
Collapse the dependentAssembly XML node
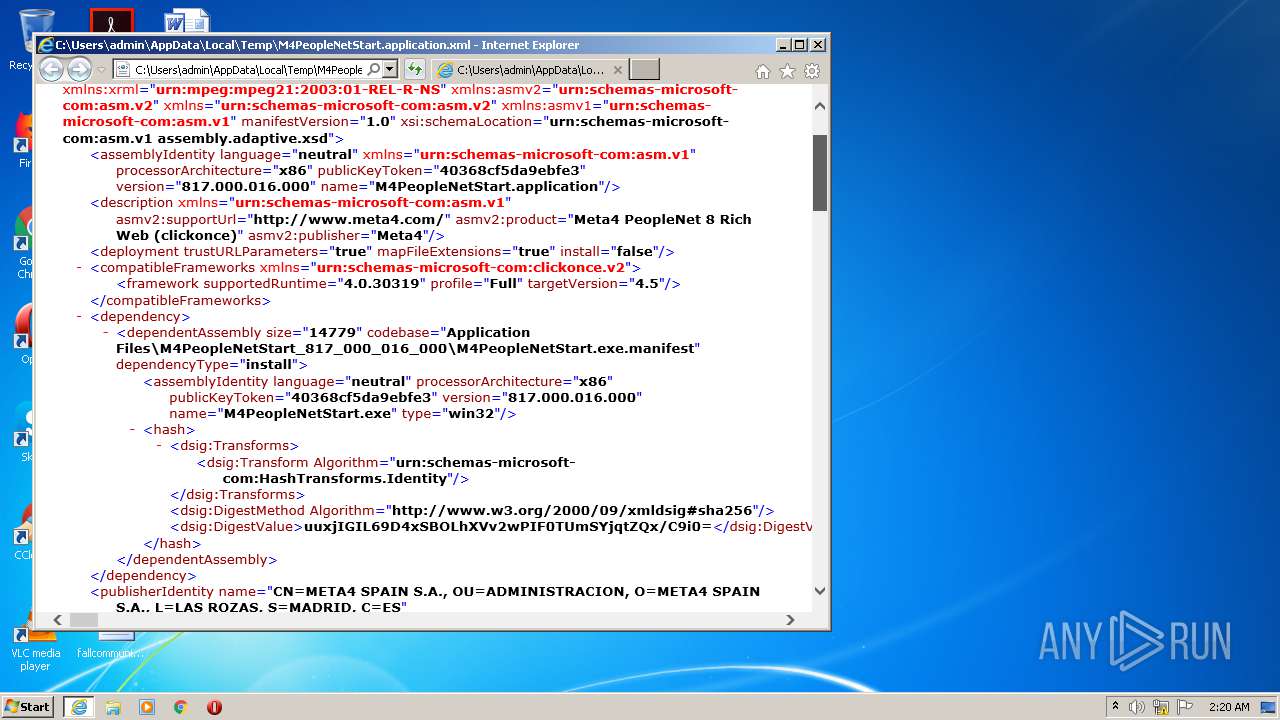(106, 333)
